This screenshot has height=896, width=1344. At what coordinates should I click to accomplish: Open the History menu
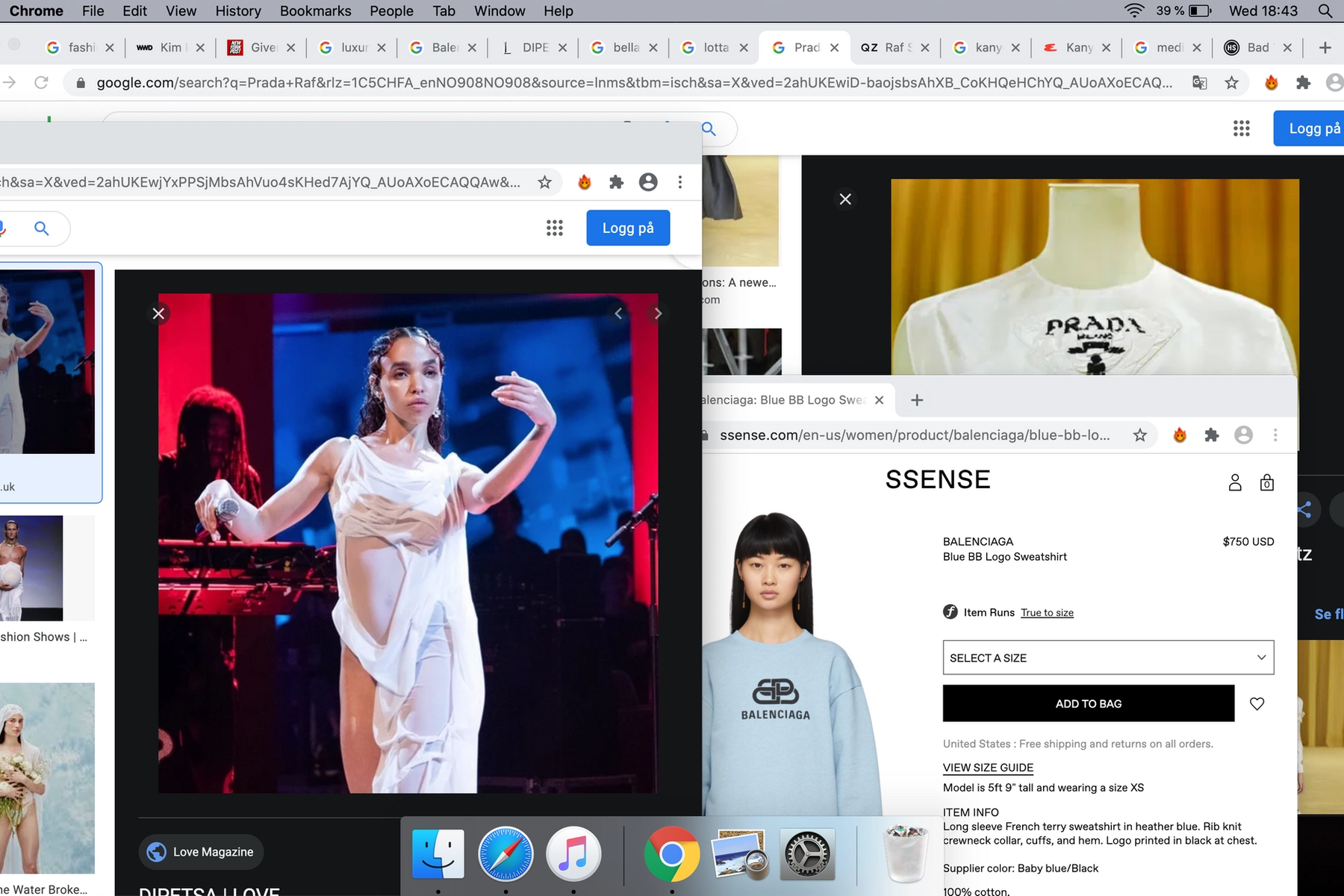(238, 10)
